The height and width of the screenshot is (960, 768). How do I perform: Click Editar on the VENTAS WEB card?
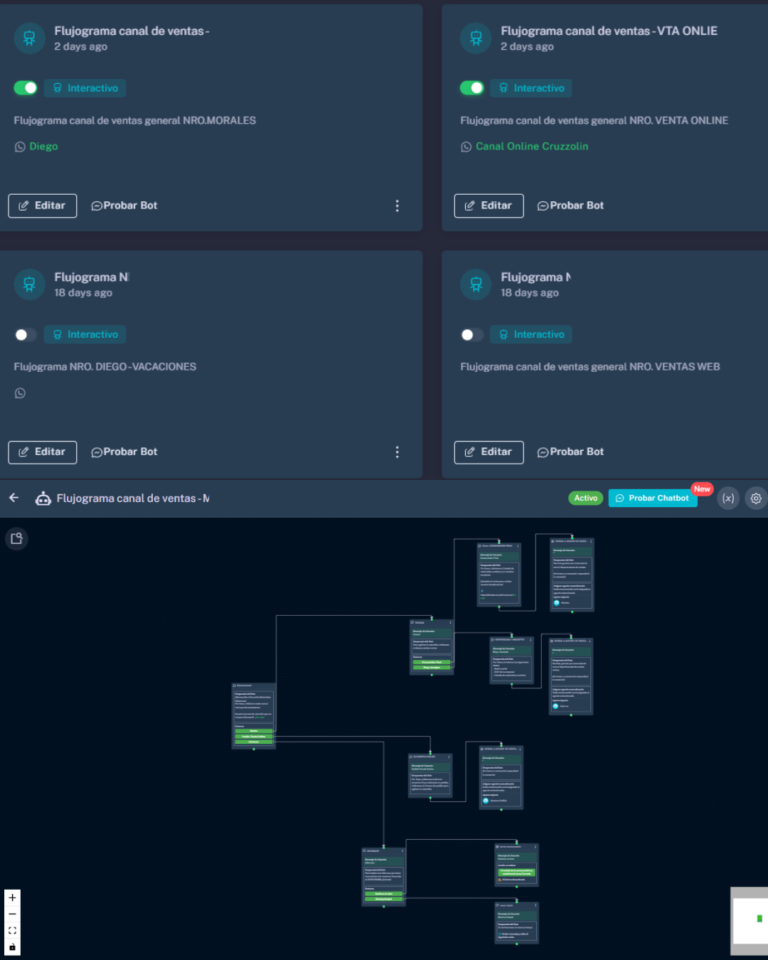pyautogui.click(x=489, y=452)
